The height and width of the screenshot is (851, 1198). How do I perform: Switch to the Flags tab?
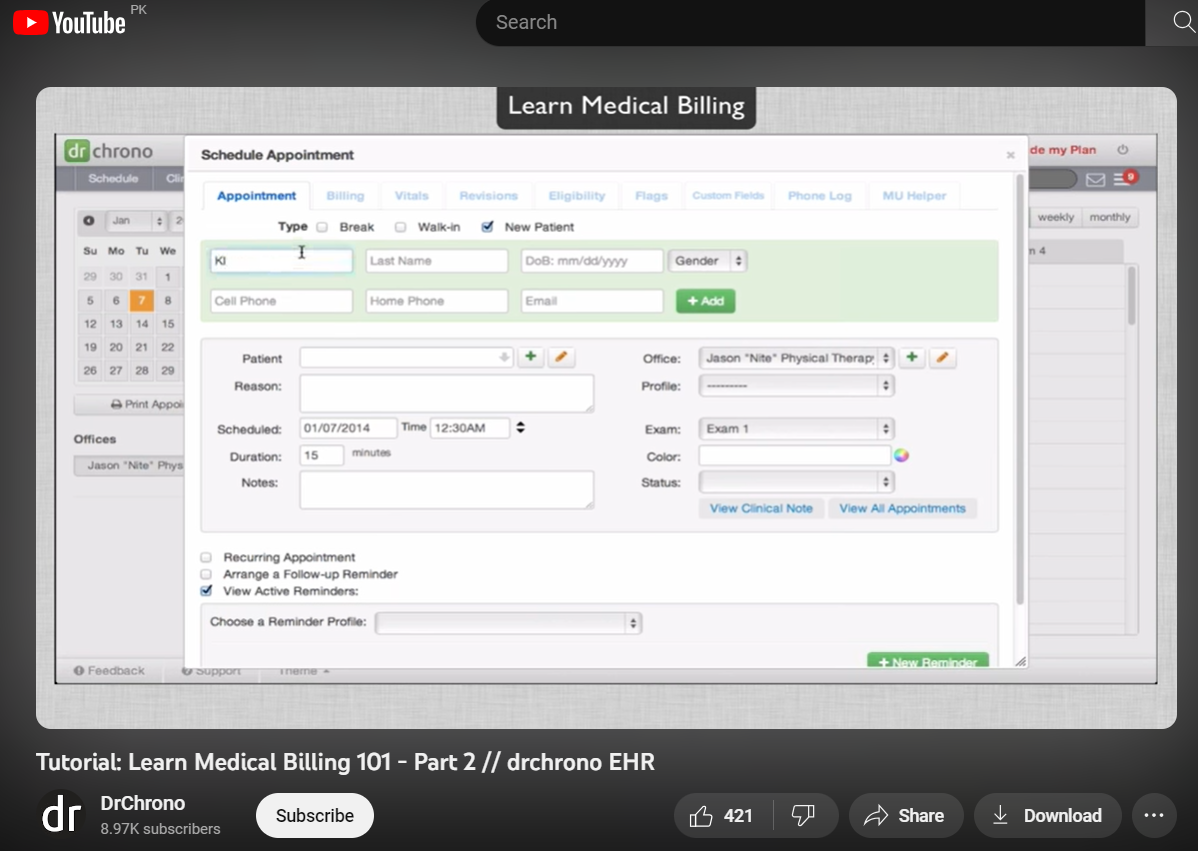pos(651,196)
